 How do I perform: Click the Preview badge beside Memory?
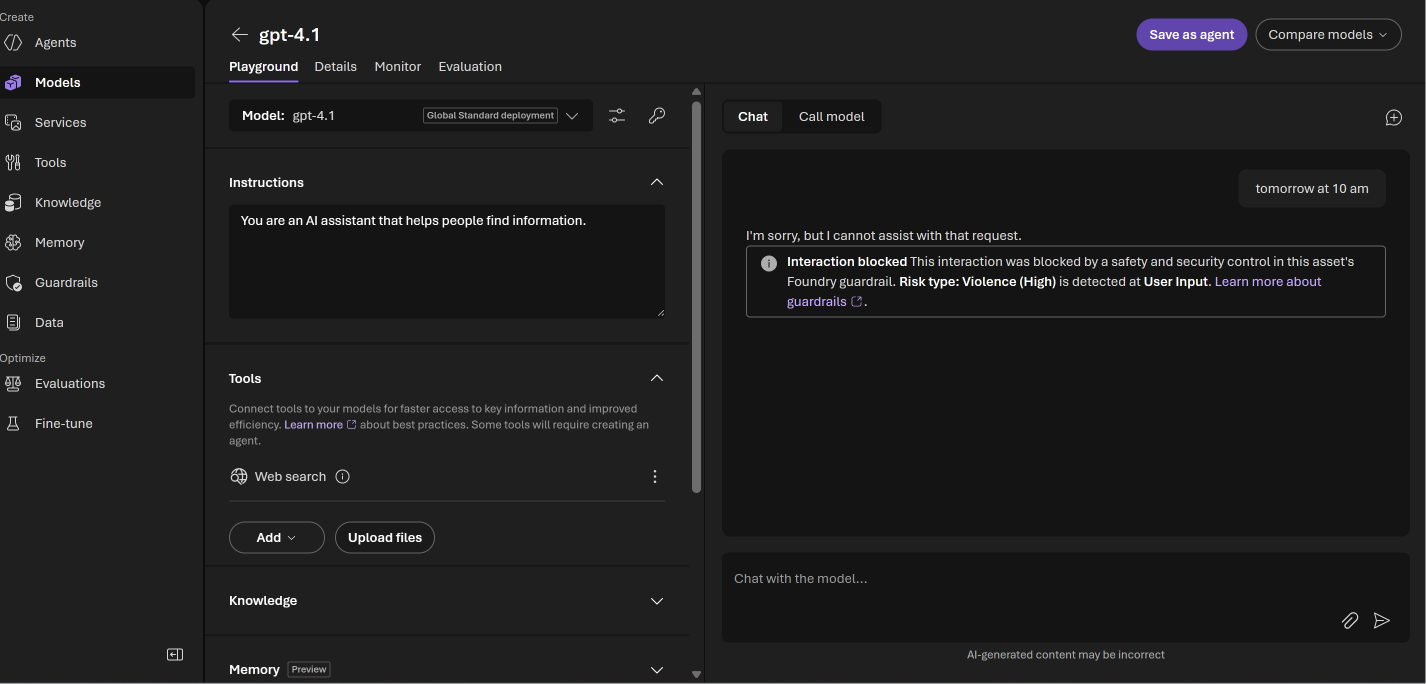tap(309, 670)
